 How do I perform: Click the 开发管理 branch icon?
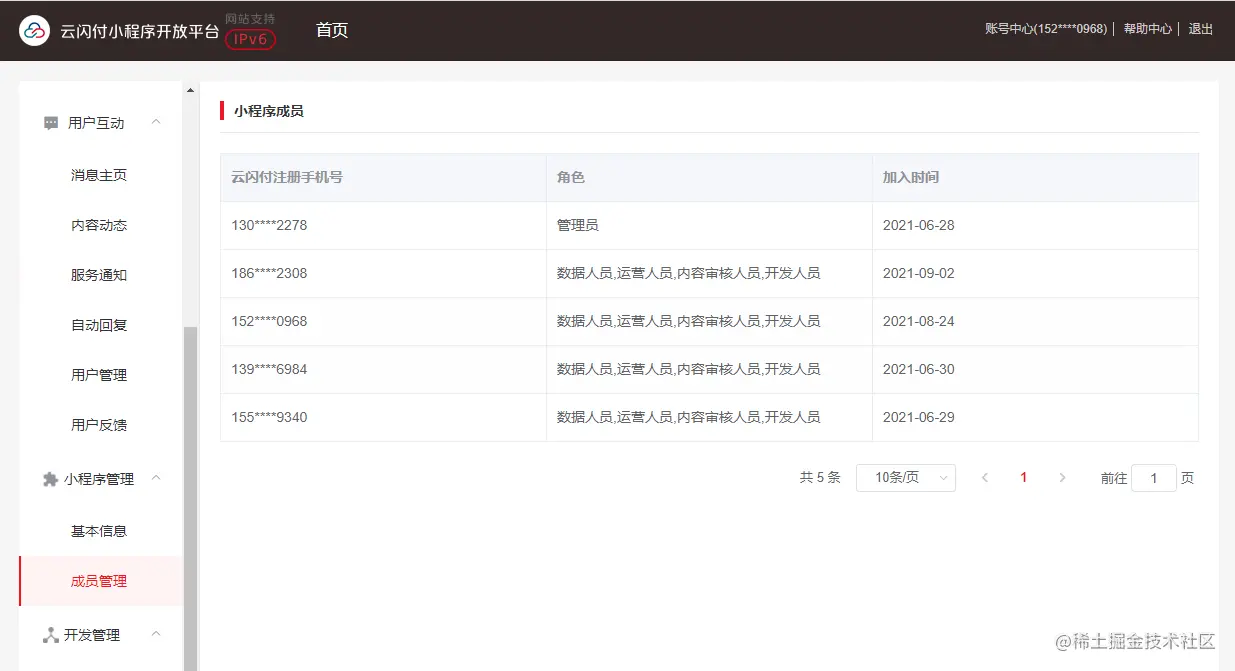[51, 635]
